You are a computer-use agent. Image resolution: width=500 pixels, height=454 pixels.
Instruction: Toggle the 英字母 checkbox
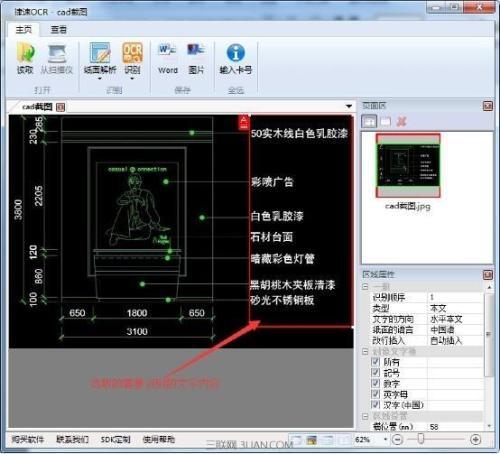376,394
